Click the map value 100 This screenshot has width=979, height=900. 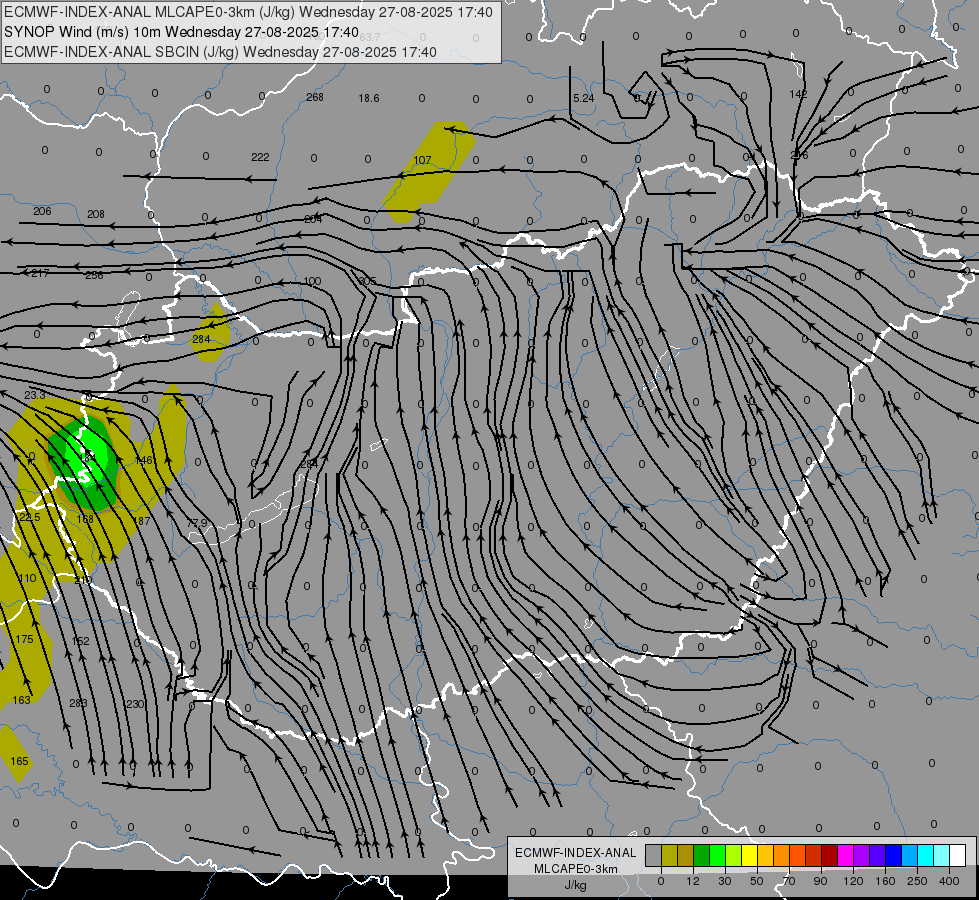pyautogui.click(x=312, y=280)
